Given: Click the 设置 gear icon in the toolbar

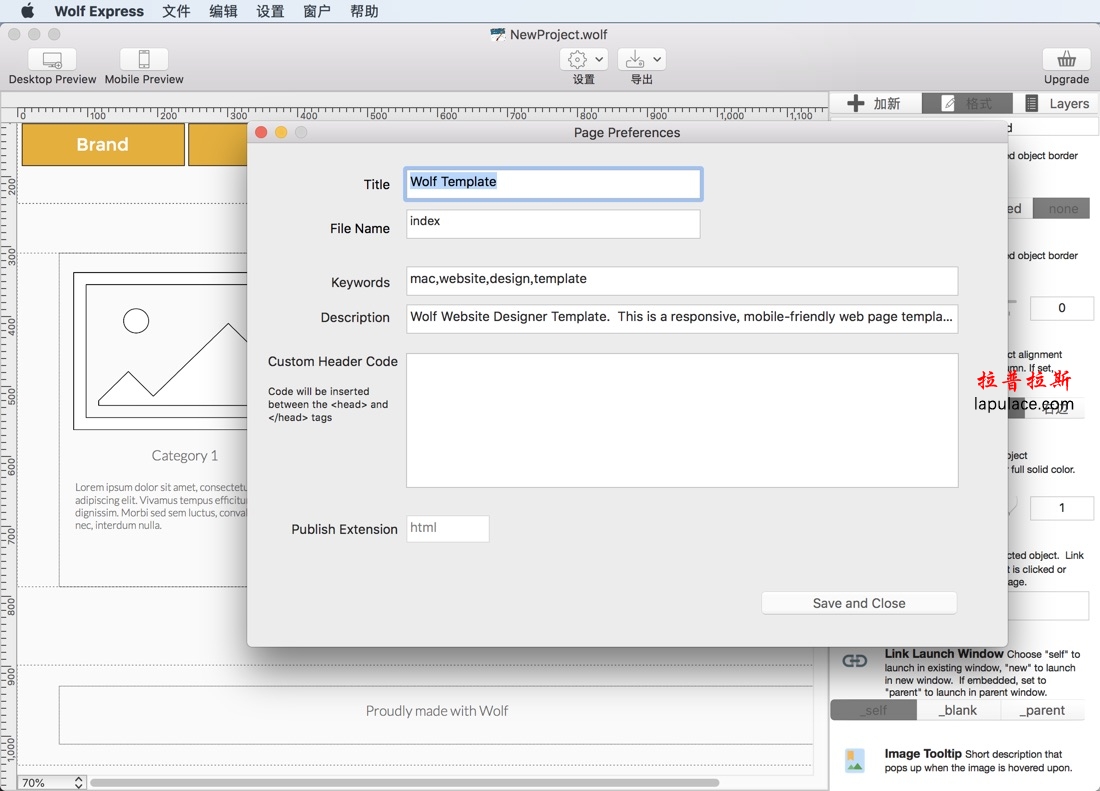Looking at the screenshot, I should point(576,58).
